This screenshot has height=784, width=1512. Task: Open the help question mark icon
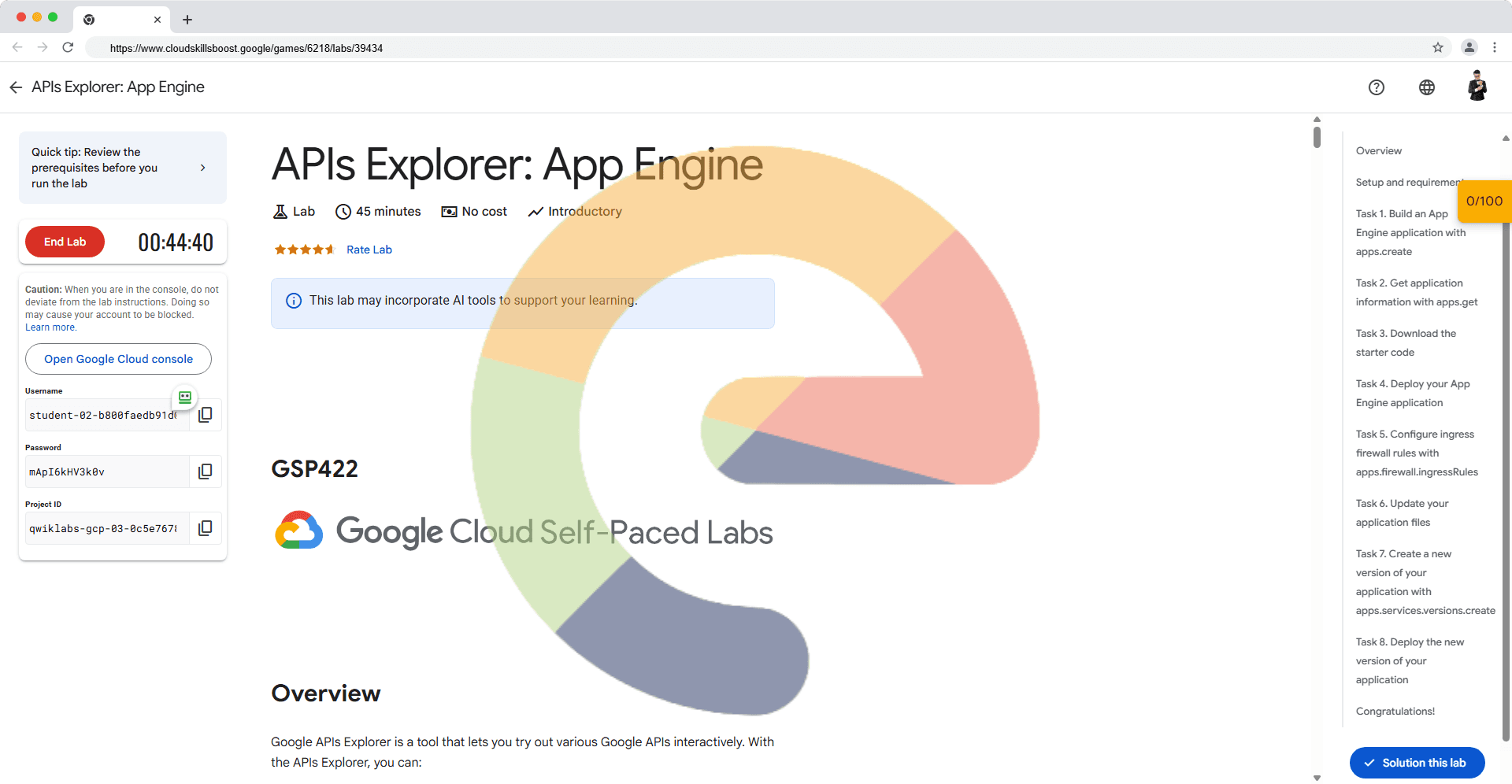1377,87
